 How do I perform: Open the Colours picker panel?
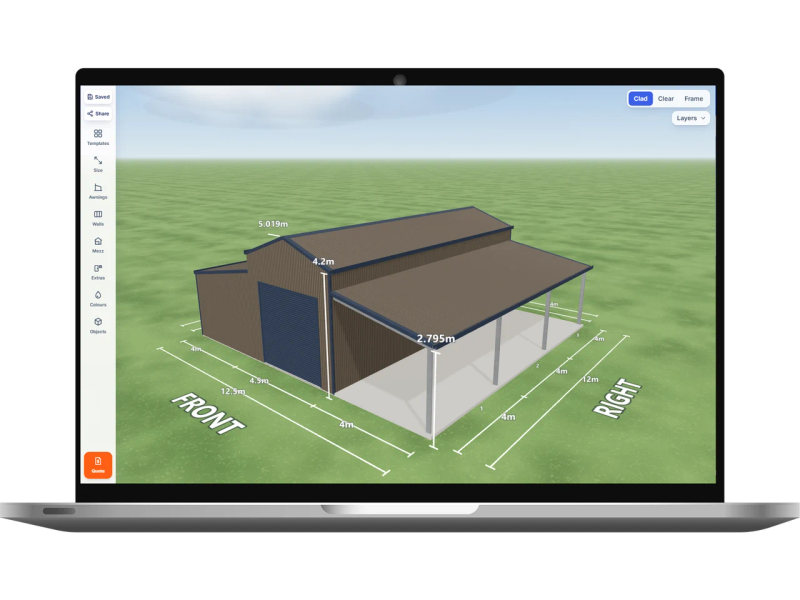coord(98,298)
